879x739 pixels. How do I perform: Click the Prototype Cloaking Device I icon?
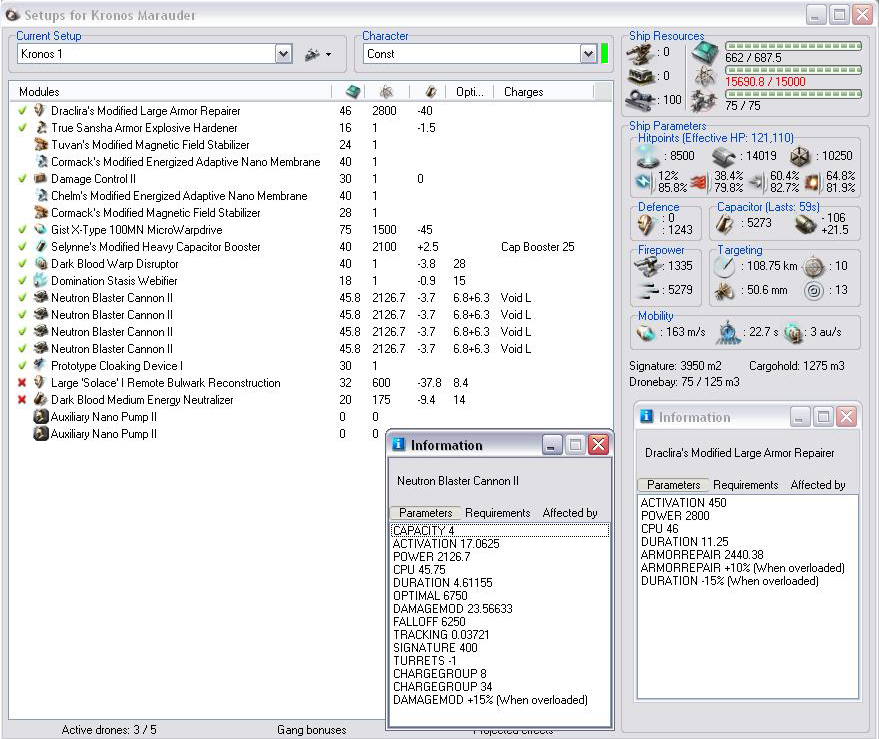41,366
